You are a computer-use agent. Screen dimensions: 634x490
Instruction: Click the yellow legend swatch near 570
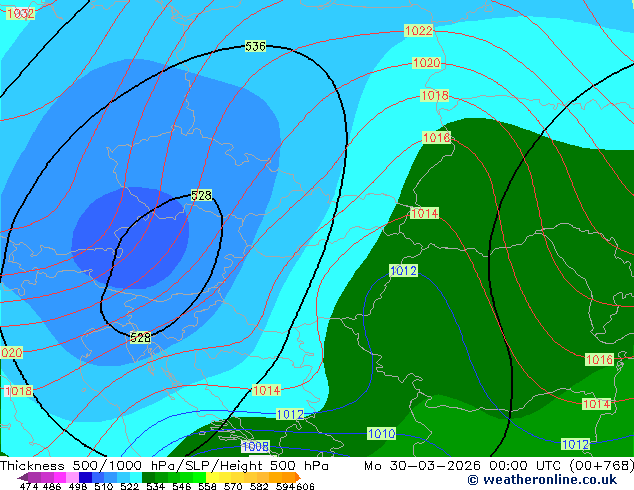[x=225, y=477]
